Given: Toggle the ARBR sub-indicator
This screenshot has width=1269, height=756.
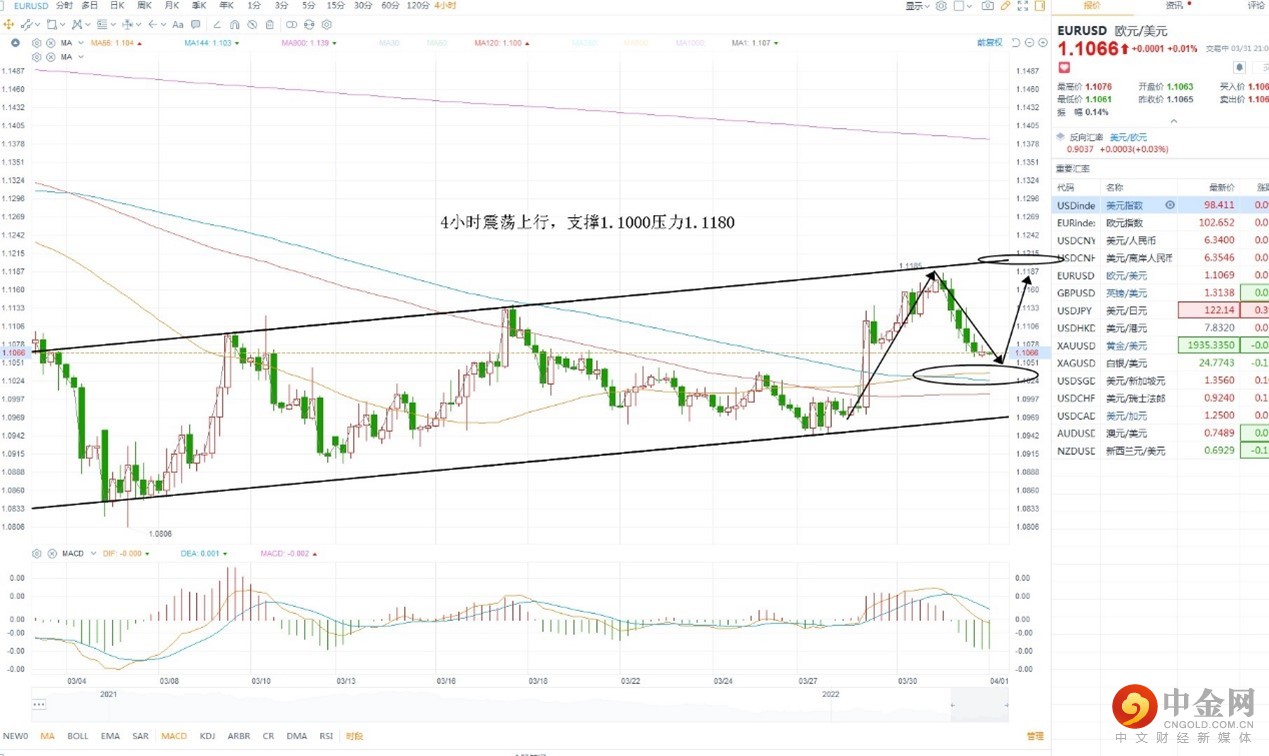Looking at the screenshot, I should (x=239, y=736).
